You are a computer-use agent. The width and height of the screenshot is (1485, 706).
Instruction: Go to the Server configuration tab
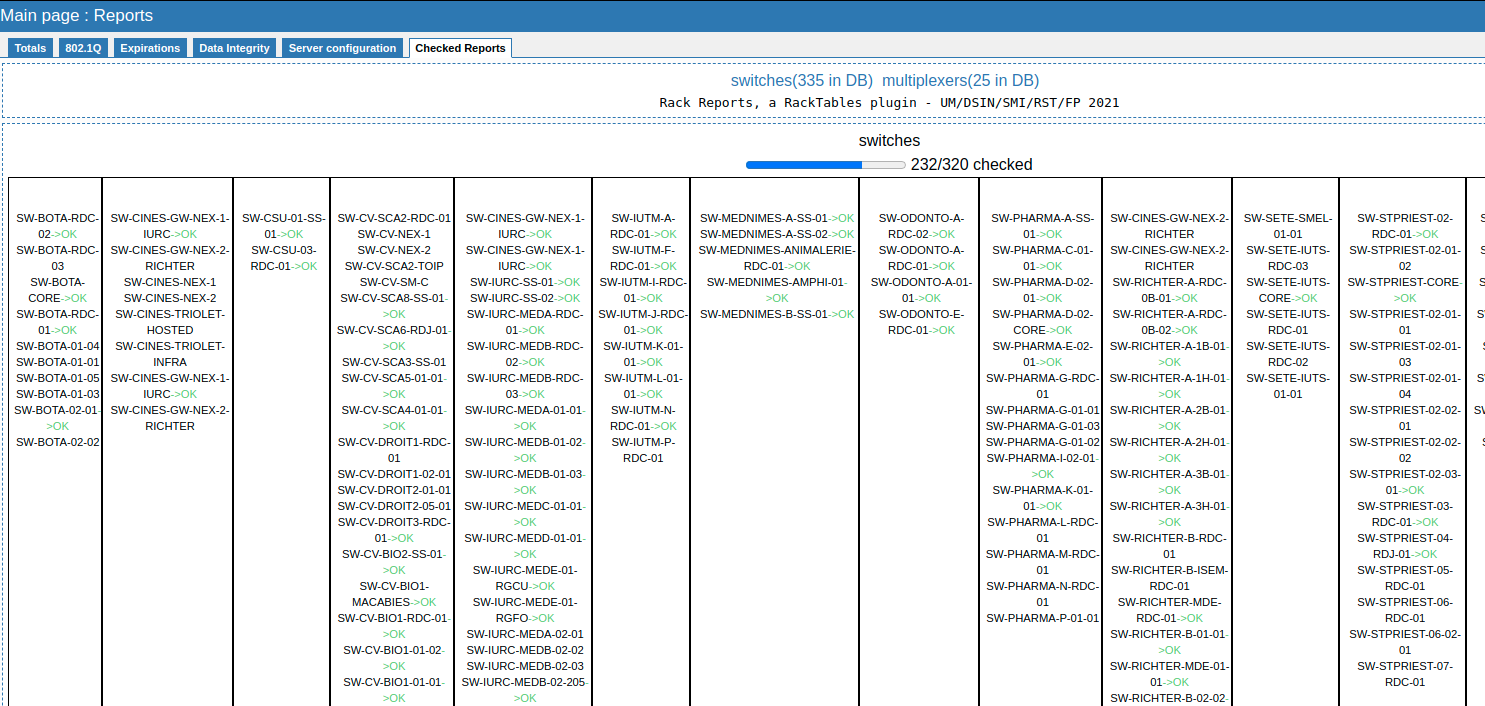click(342, 48)
